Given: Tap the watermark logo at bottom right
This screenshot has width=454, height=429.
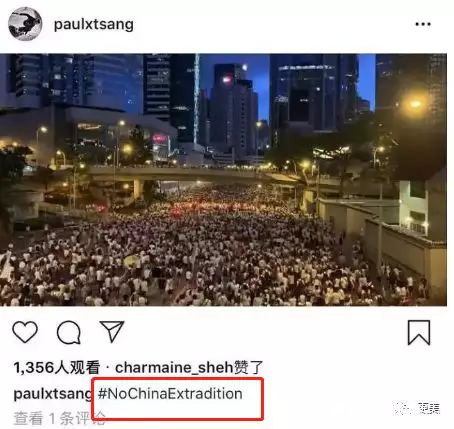Looking at the screenshot, I should 418,408.
